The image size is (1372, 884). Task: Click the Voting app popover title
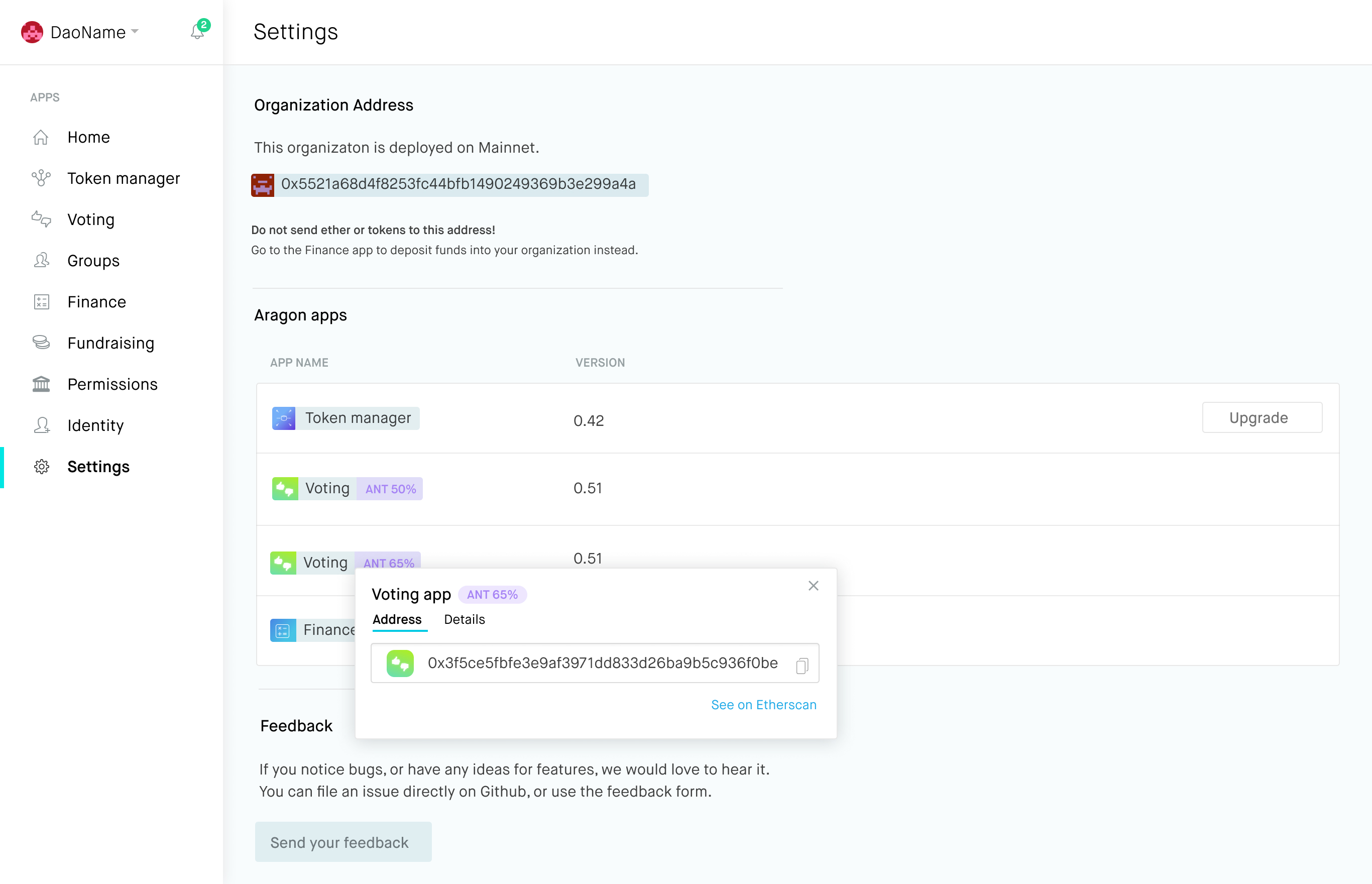[411, 595]
